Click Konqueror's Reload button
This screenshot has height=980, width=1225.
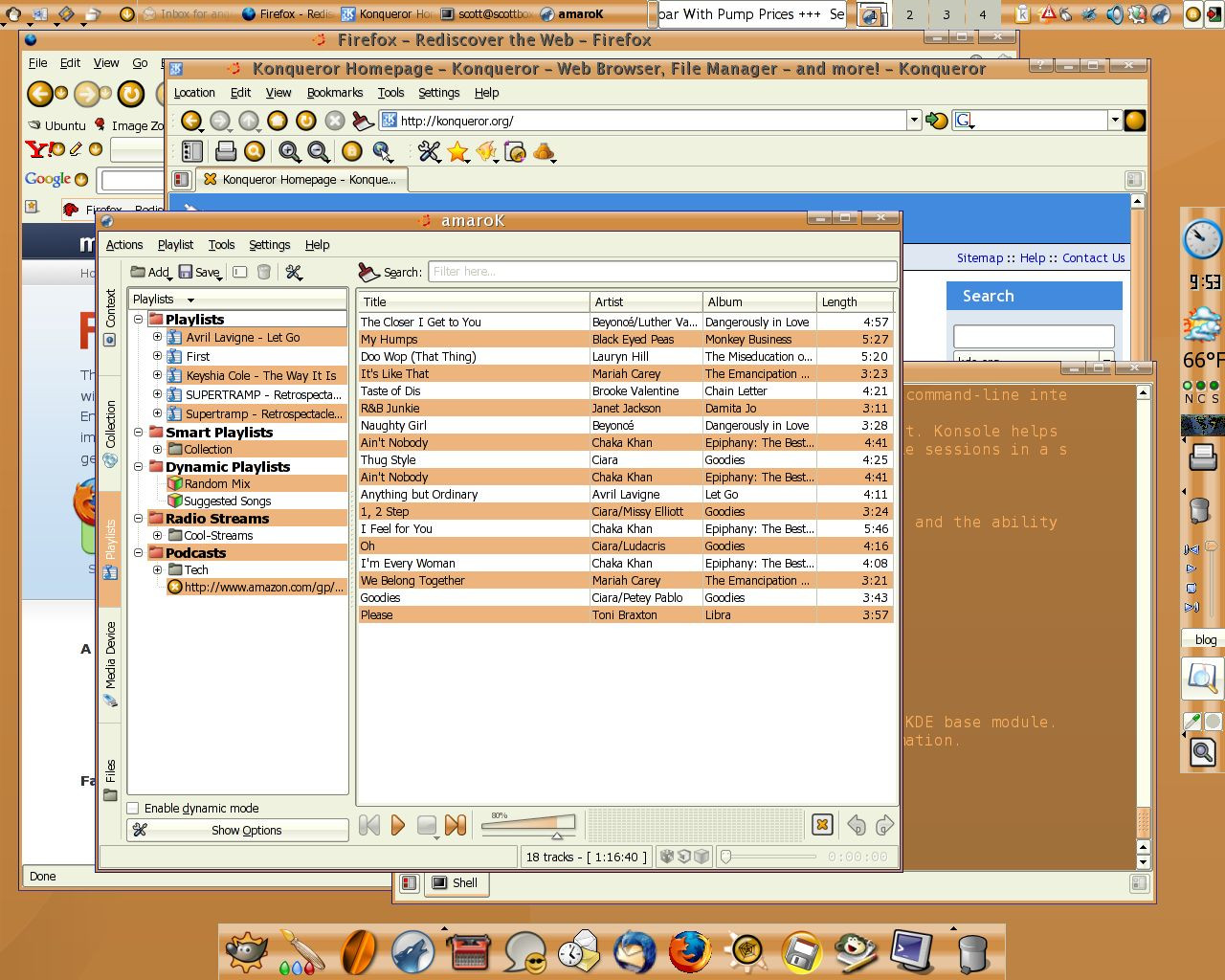click(306, 121)
